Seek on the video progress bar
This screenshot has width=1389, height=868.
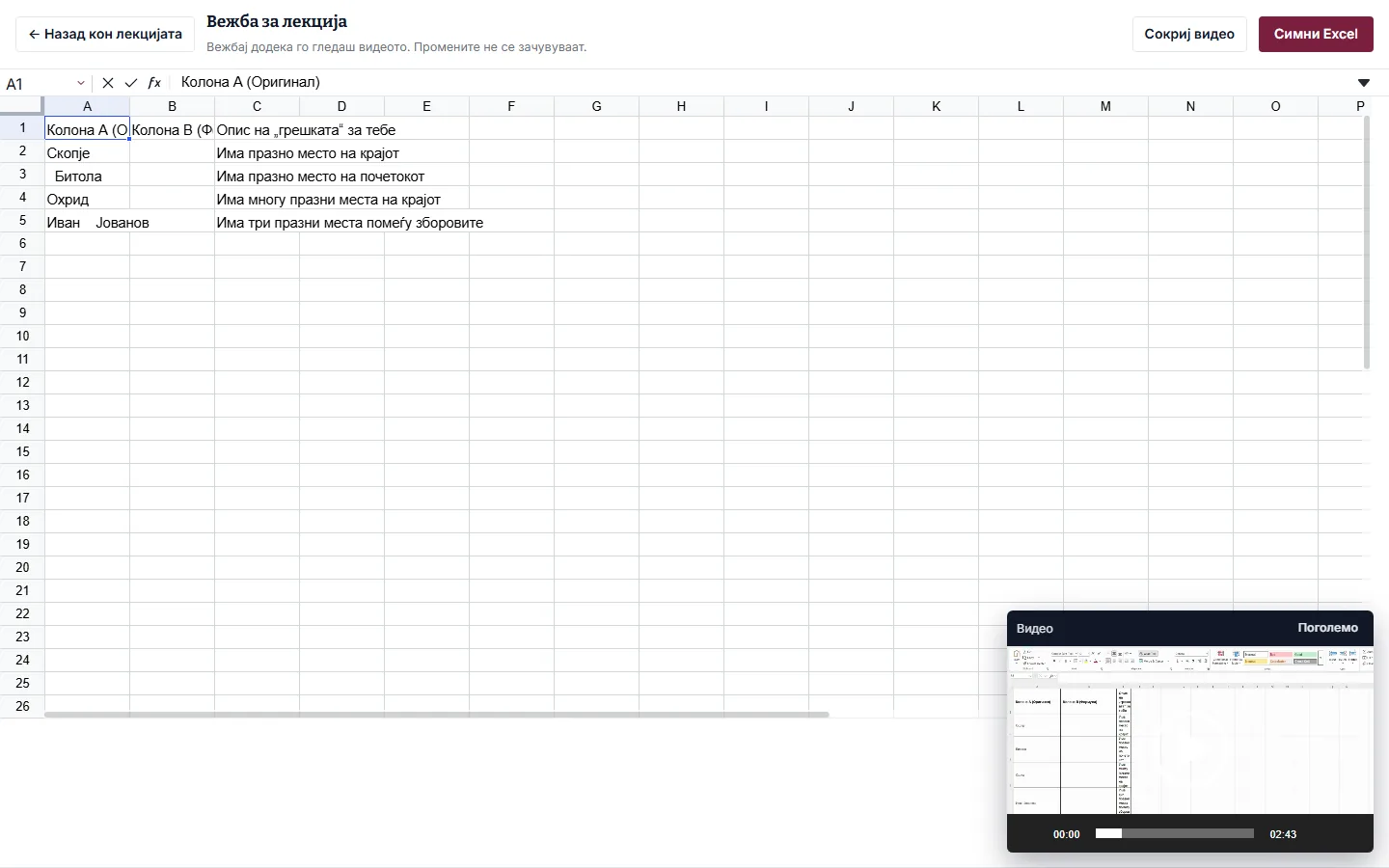coord(1175,833)
